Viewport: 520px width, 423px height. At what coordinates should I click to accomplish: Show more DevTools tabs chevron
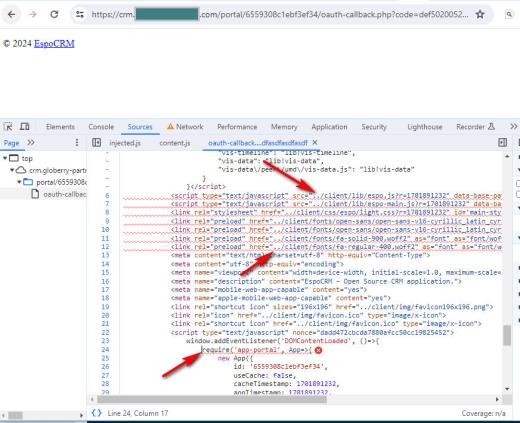pyautogui.click(x=514, y=127)
